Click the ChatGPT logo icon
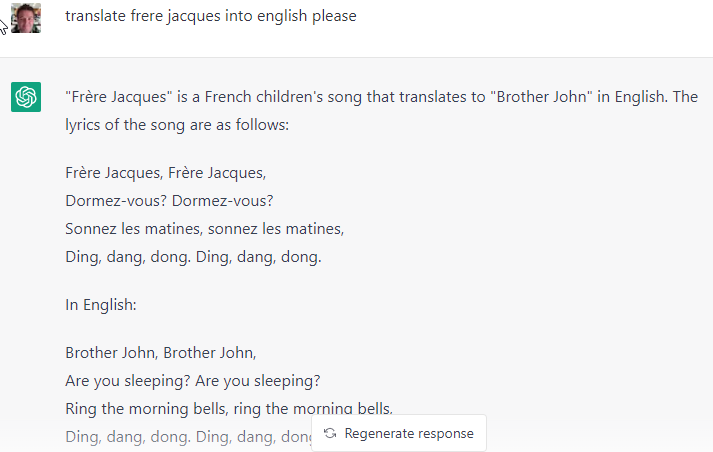The image size is (713, 452). tap(26, 97)
